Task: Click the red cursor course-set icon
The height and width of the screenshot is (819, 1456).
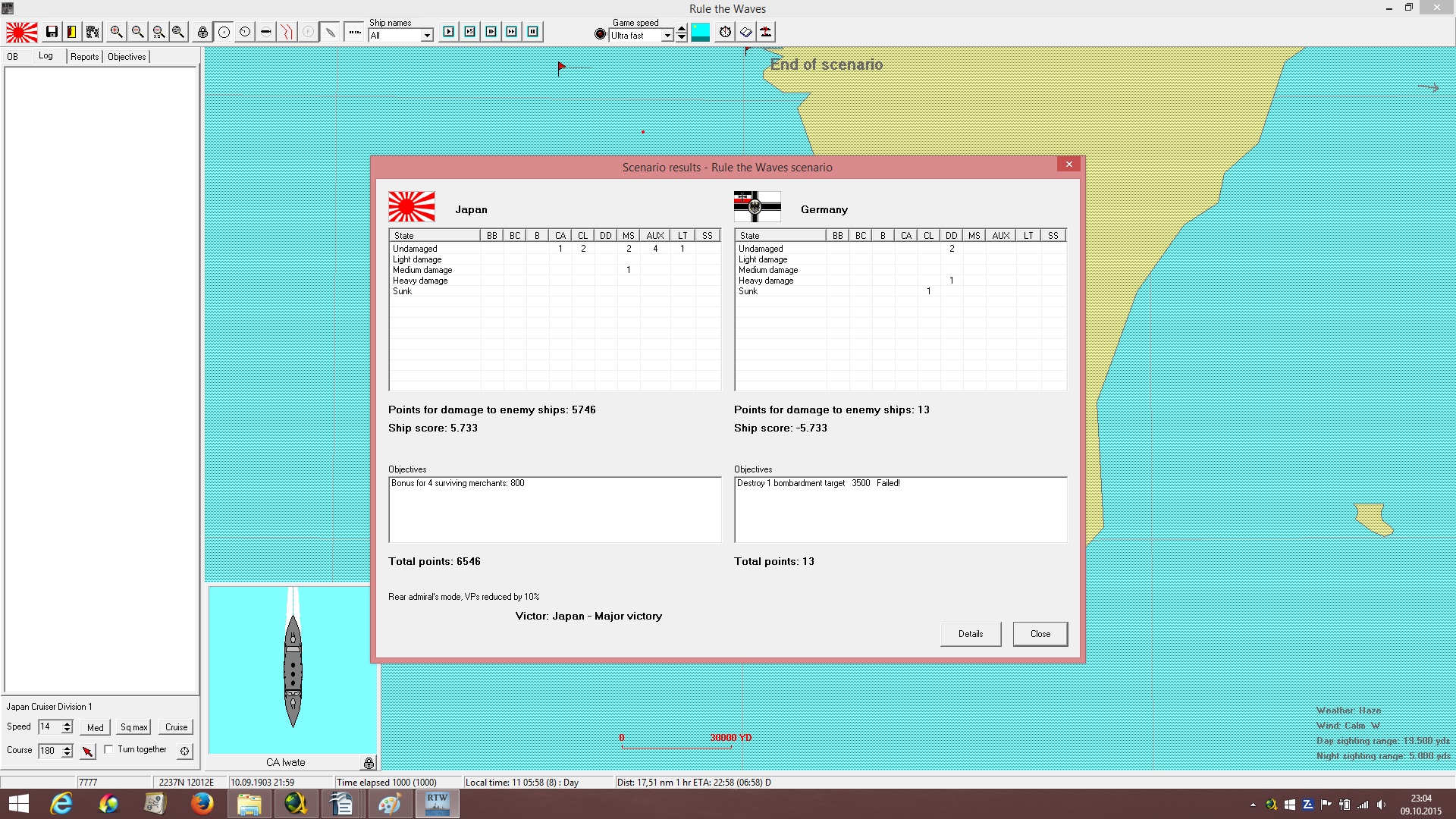Action: 88,751
